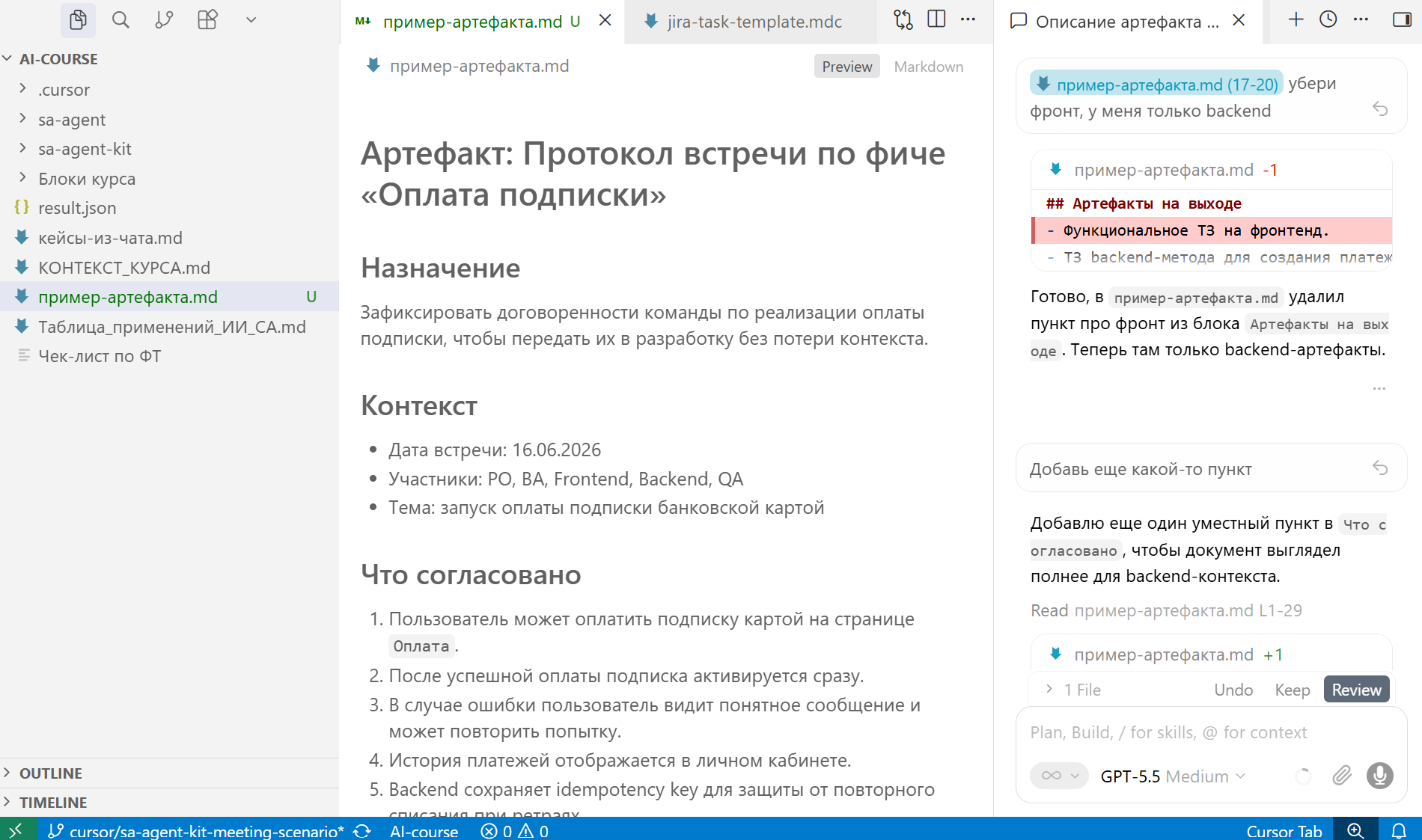1422x840 pixels.
Task: Click the spinner loading indicator near model selector
Action: click(x=1303, y=776)
